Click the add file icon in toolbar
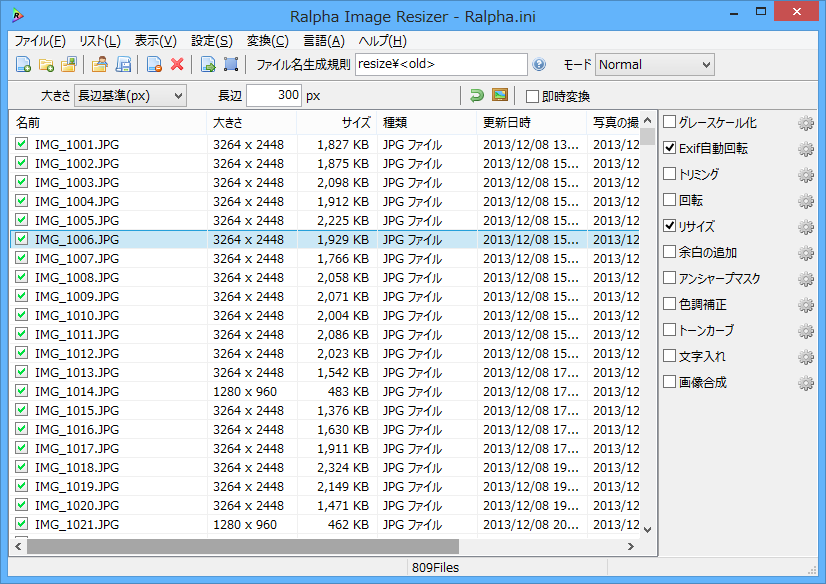Screen dimensions: 826x584 pyautogui.click(x=23, y=64)
